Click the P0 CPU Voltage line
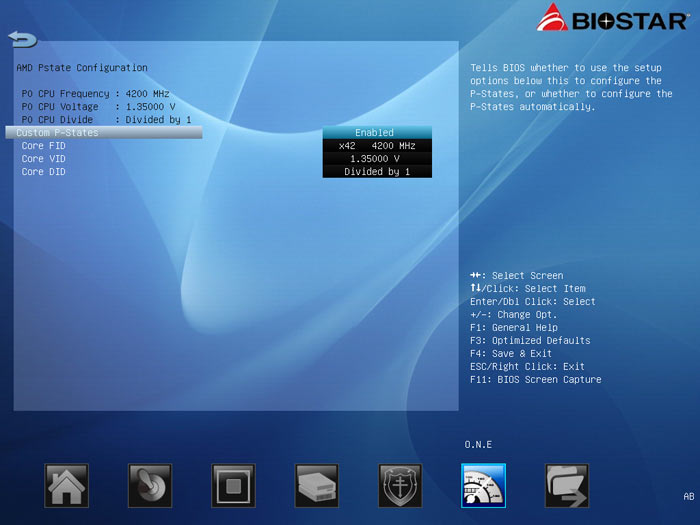The width and height of the screenshot is (700, 525). 98,107
